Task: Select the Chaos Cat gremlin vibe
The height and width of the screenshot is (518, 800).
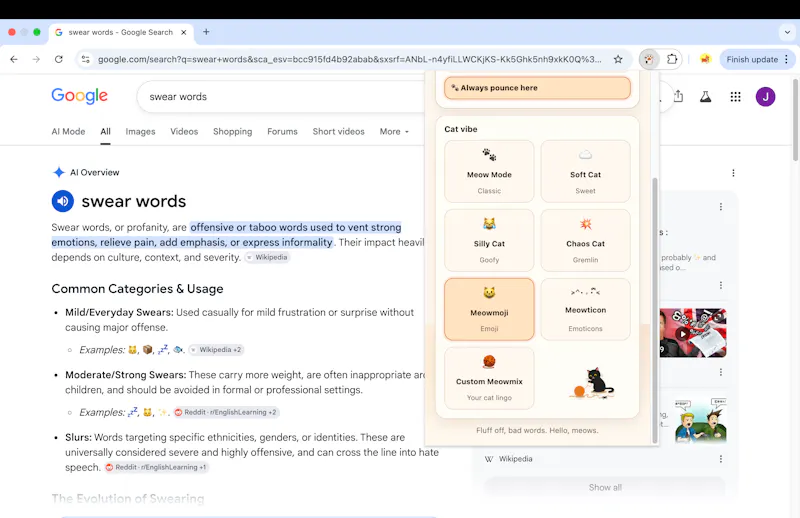Action: 585,240
